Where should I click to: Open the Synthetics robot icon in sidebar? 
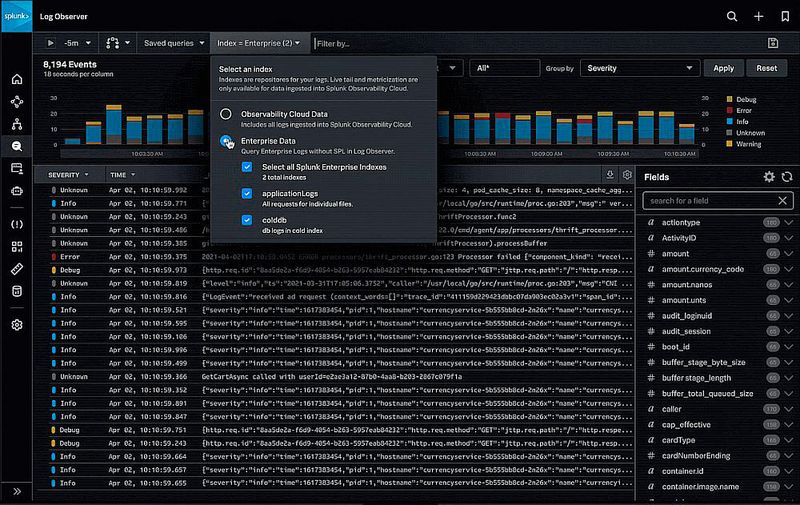(x=17, y=191)
